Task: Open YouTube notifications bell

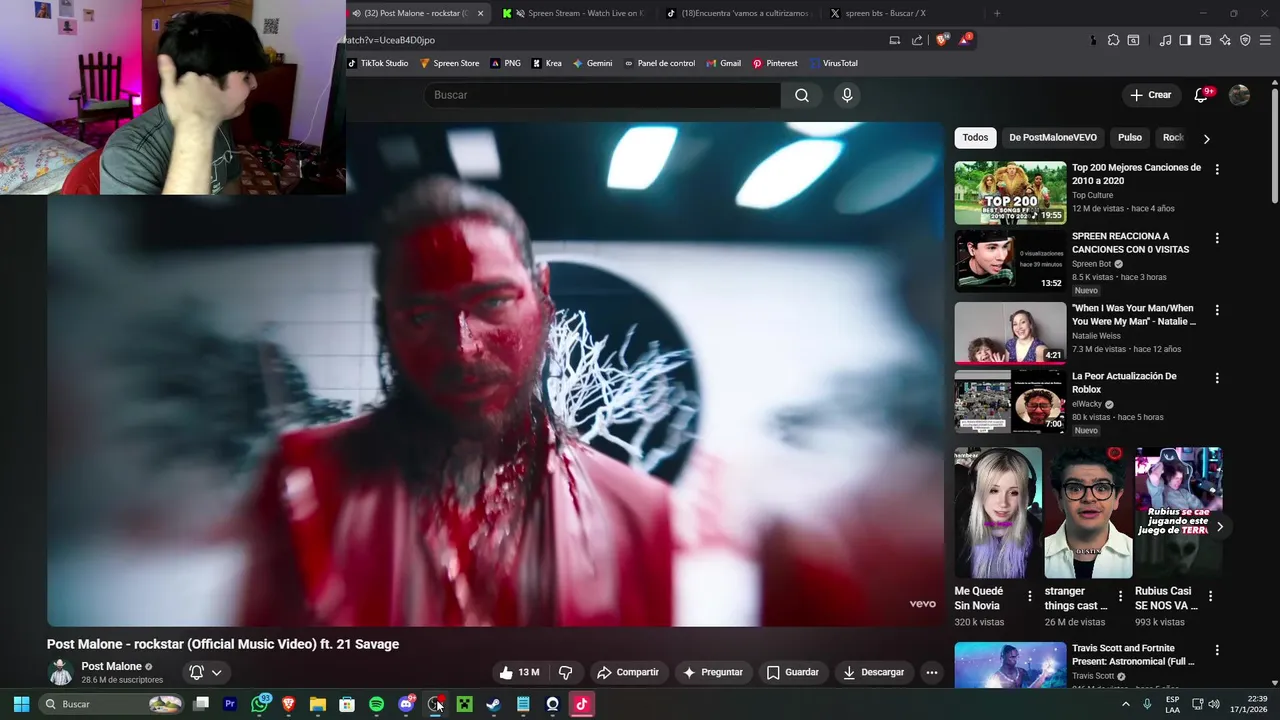Action: pos(1201,95)
